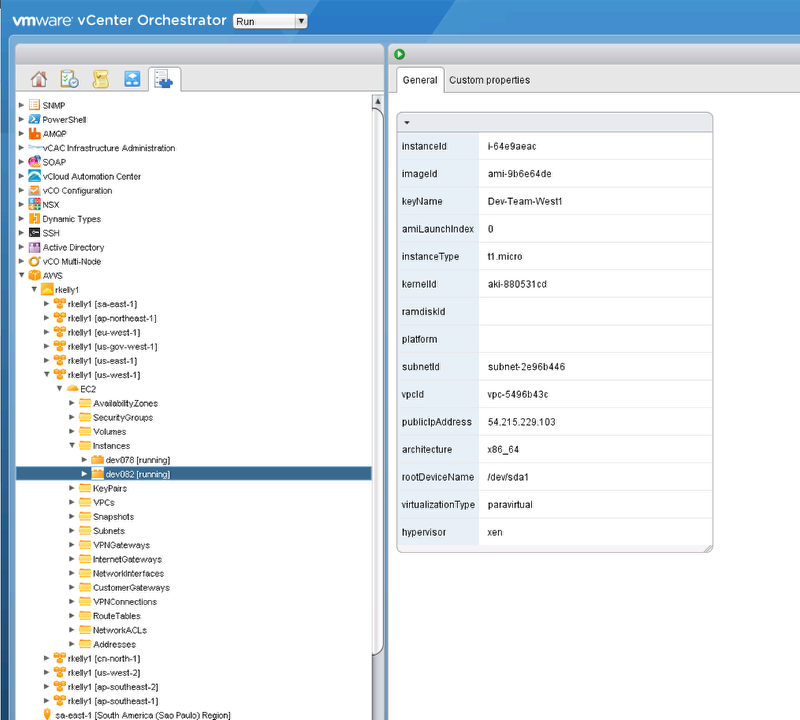Viewport: 800px width, 720px height.
Task: Click the SSH terminal icon
Action: (34, 233)
